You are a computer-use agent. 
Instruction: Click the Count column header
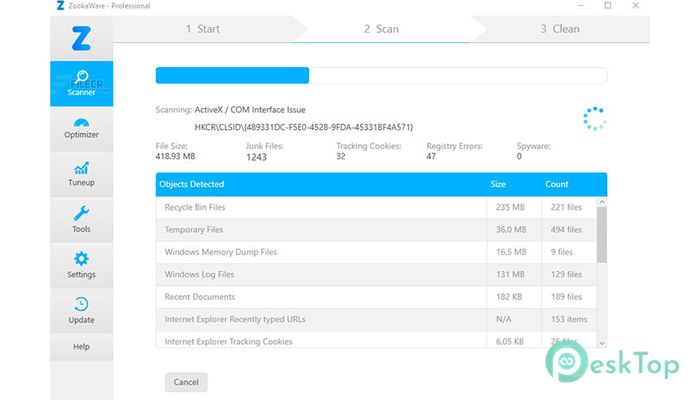click(x=557, y=184)
